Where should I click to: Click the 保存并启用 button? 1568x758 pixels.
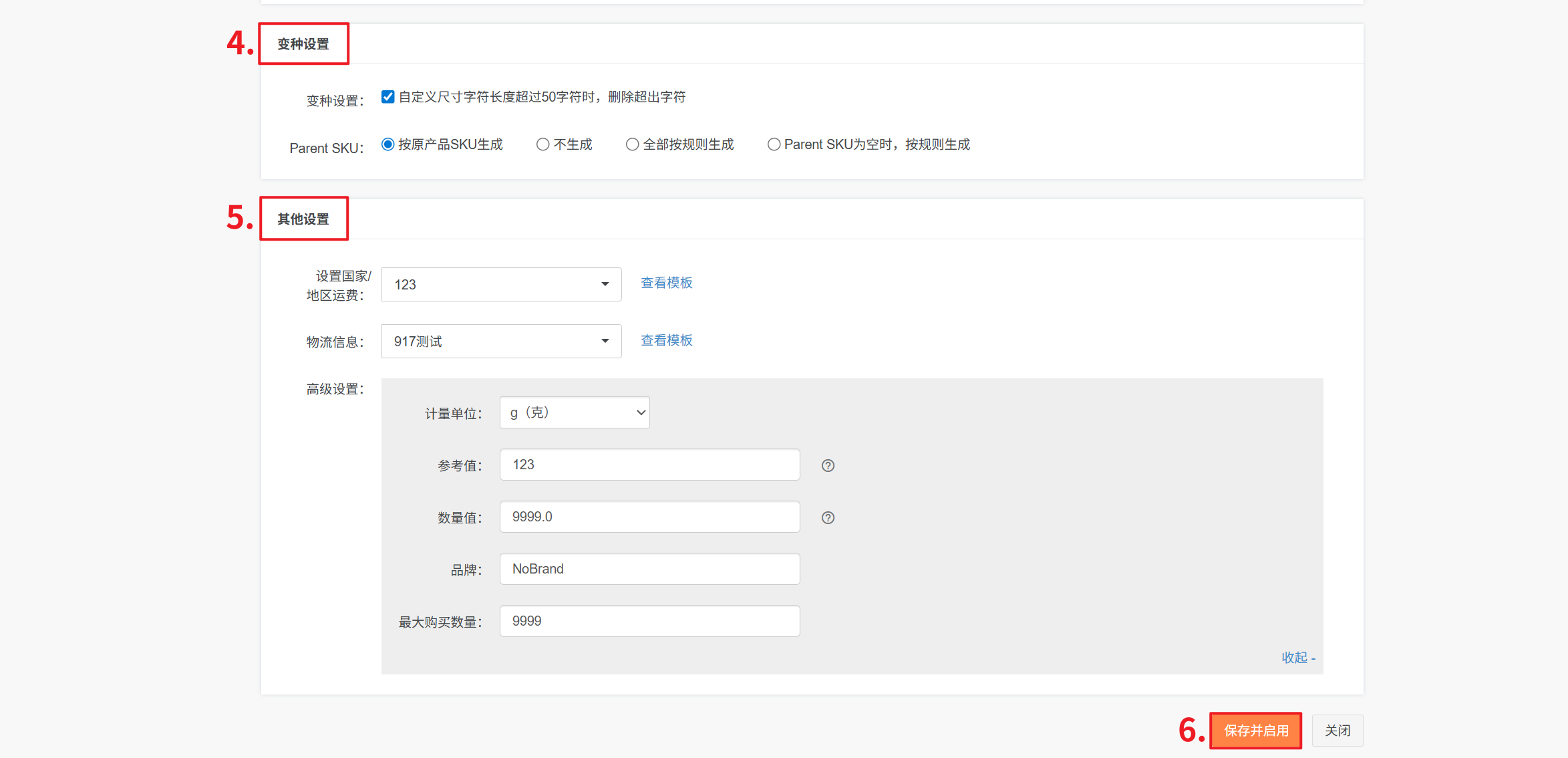pos(1256,731)
